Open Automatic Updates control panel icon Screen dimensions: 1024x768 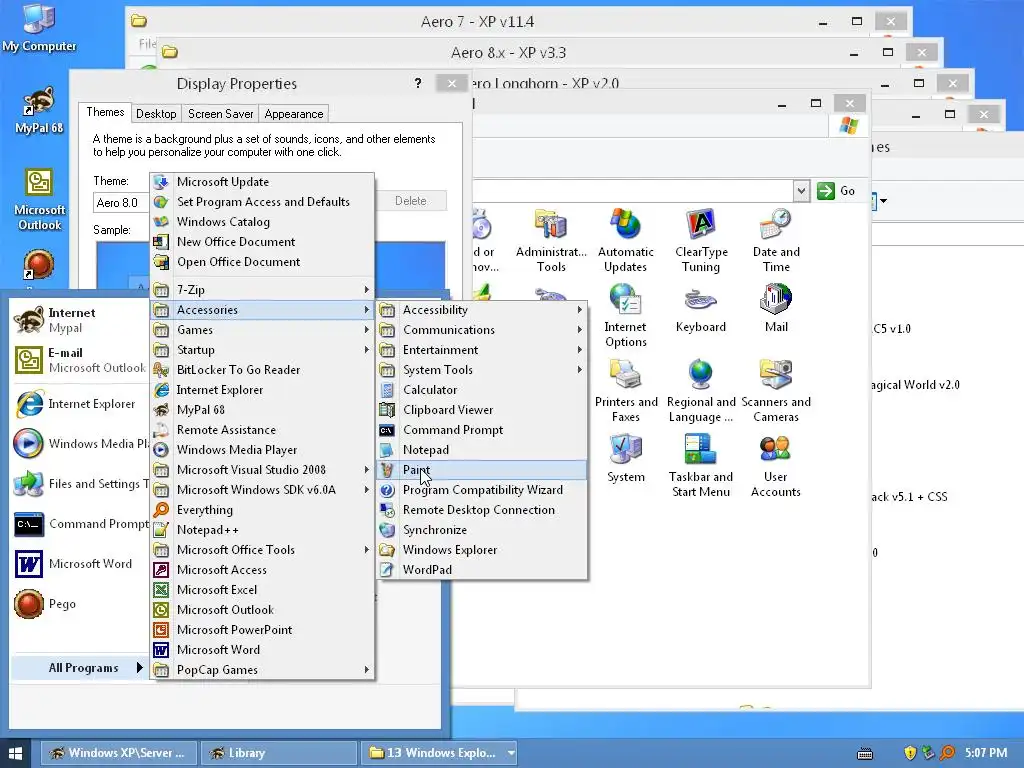[626, 240]
